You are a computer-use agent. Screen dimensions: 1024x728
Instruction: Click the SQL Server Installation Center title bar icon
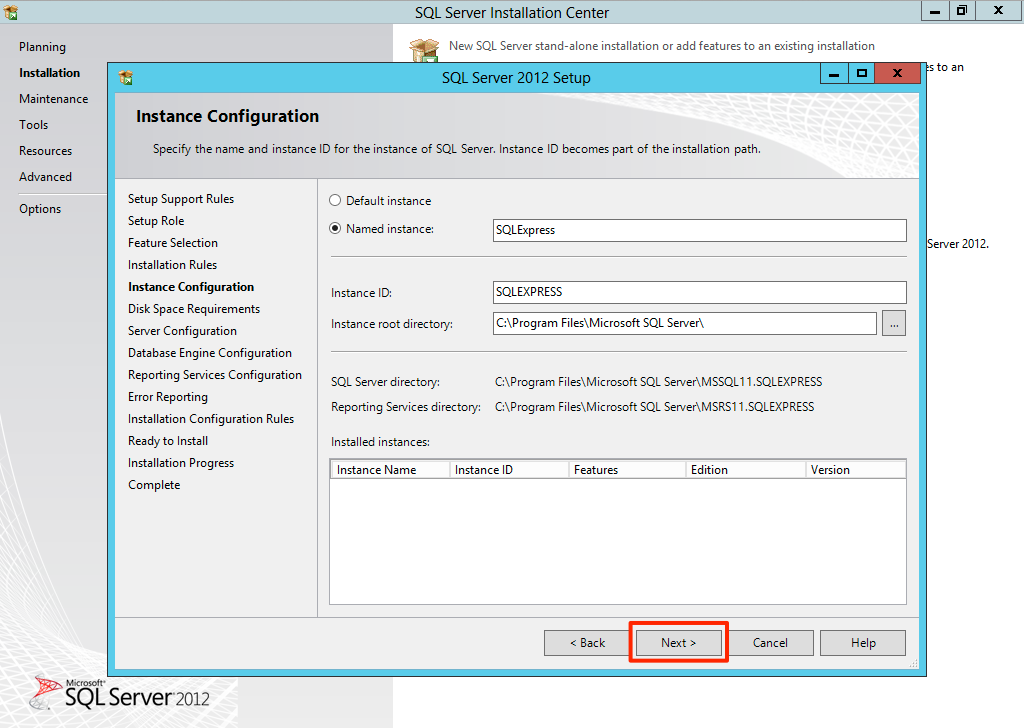10,12
